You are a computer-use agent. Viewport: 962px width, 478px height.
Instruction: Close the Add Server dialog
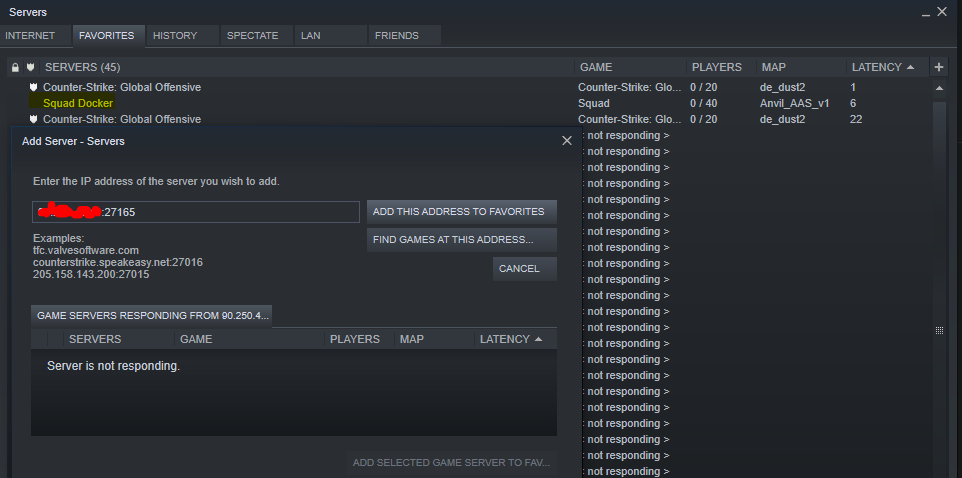click(x=567, y=141)
